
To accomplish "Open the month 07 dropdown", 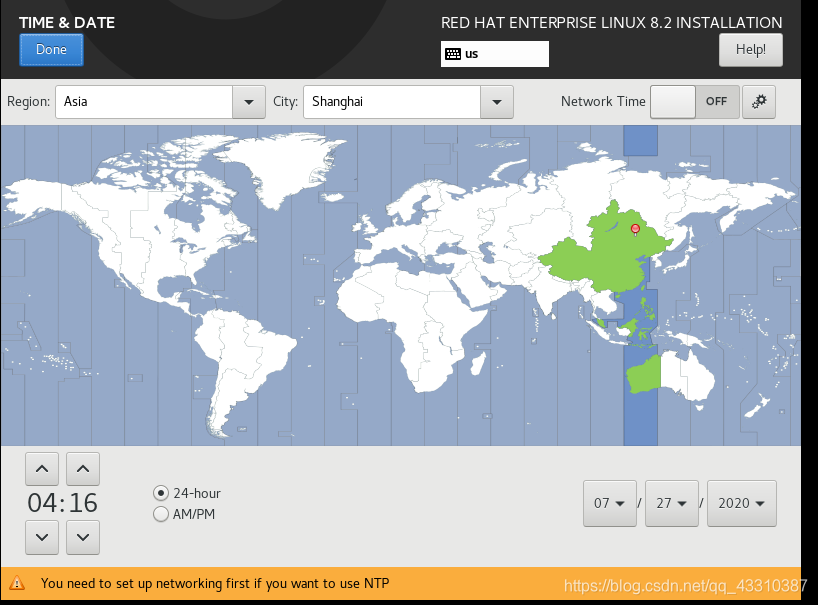I will (x=609, y=503).
